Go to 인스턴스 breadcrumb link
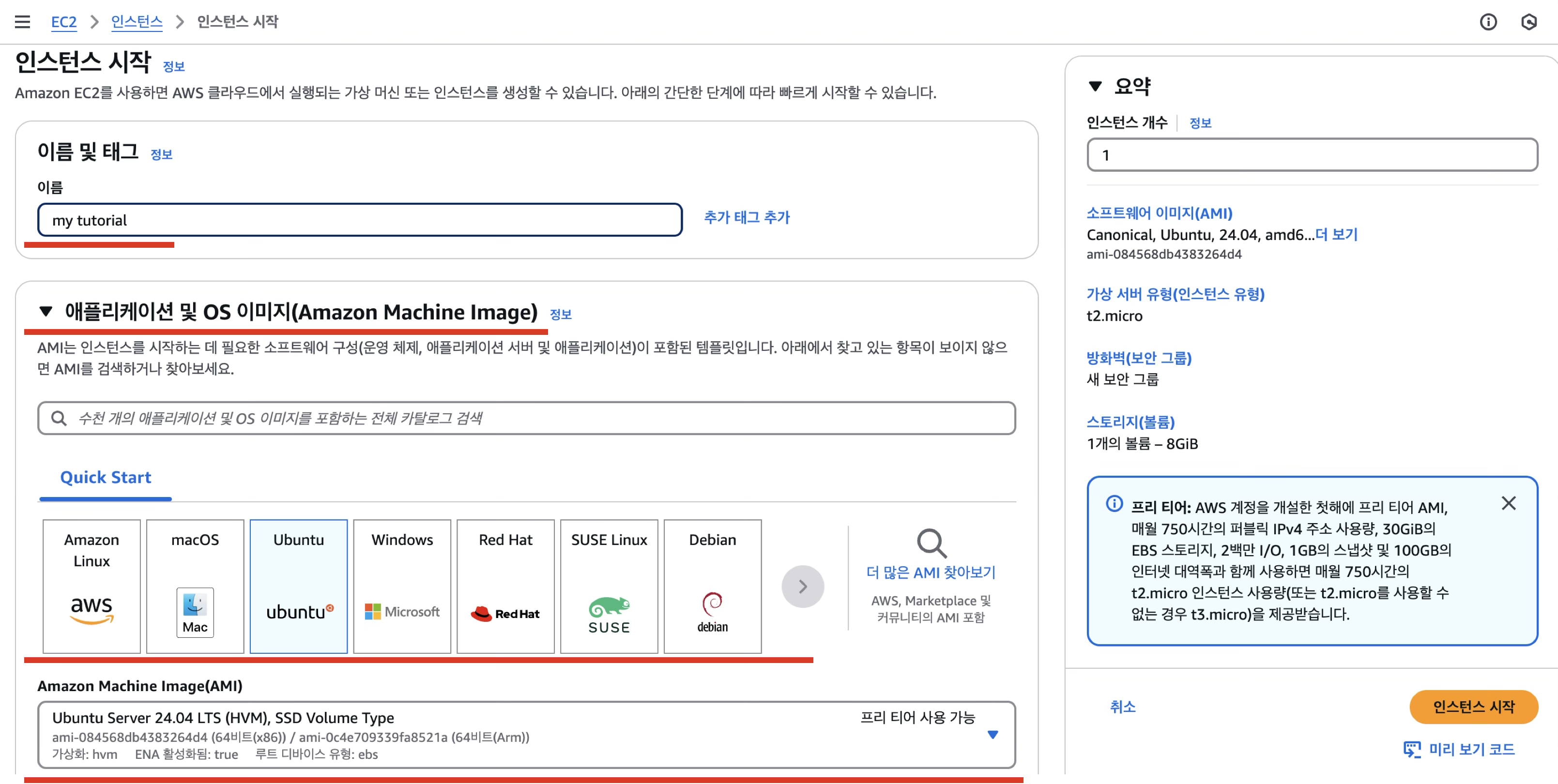1558x784 pixels. pos(137,22)
